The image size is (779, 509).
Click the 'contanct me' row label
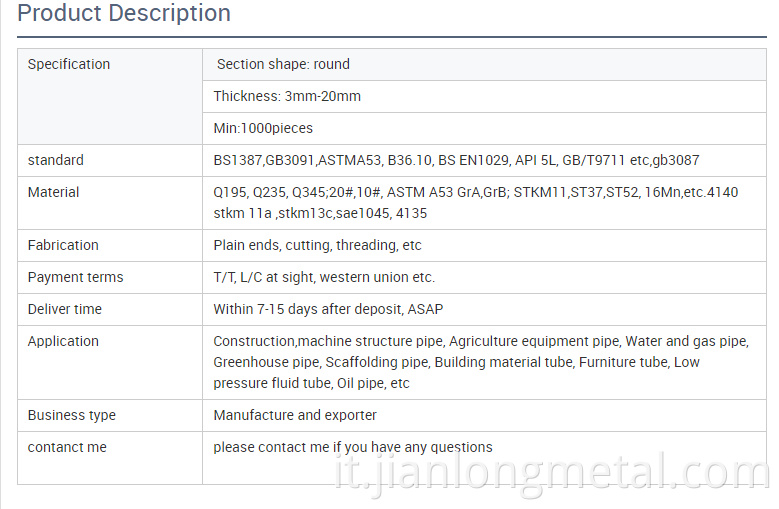67,447
